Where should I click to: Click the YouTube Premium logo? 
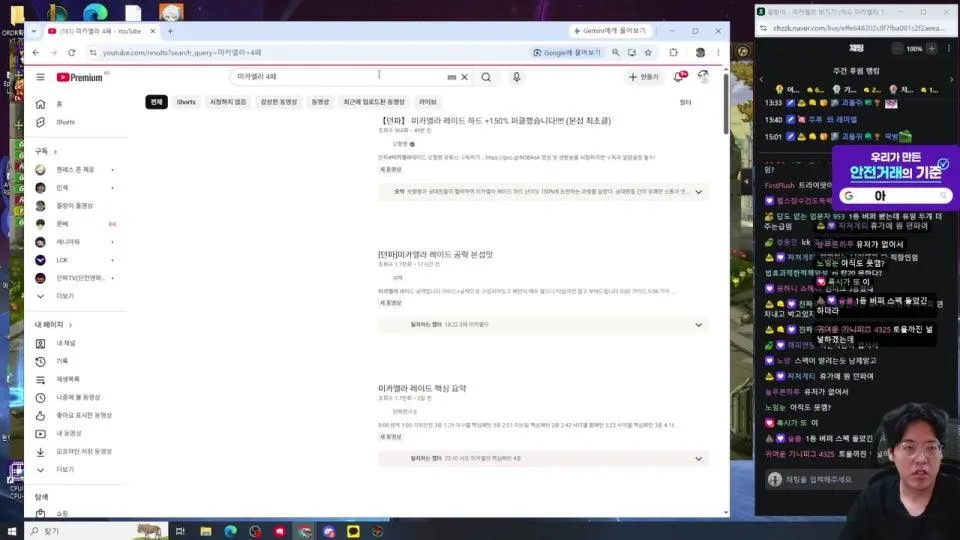(80, 77)
